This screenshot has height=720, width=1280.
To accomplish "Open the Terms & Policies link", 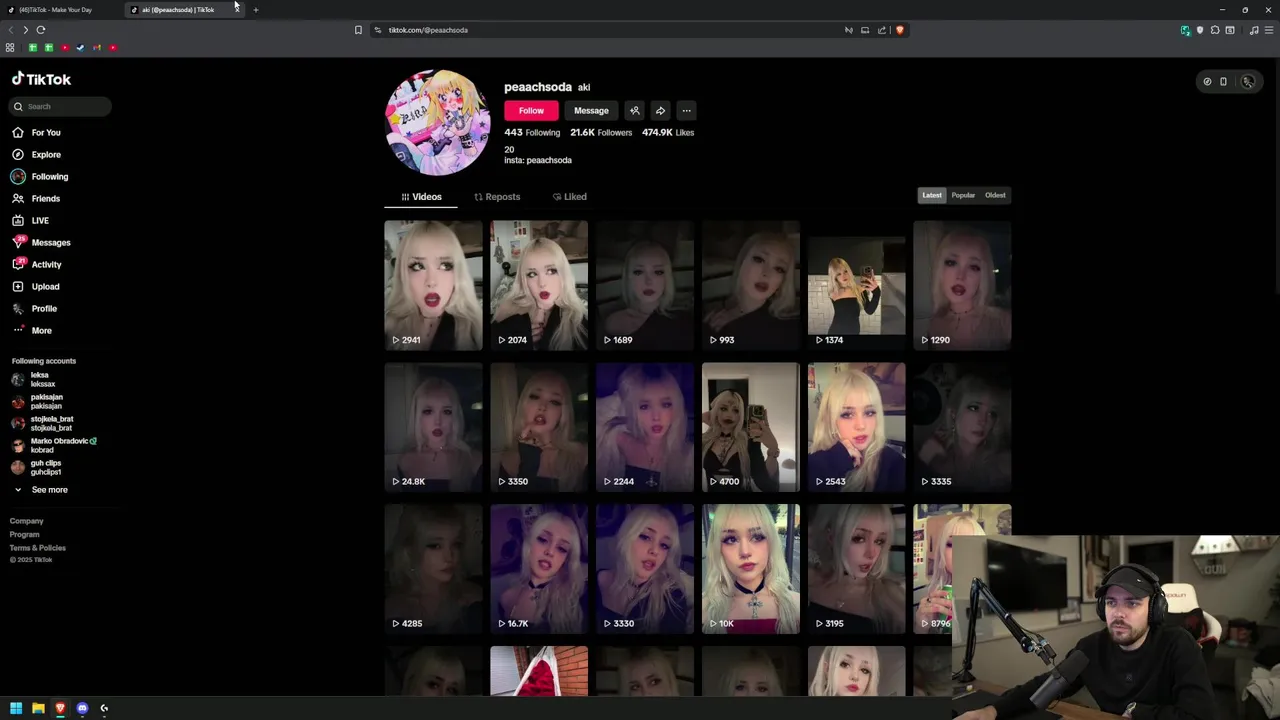I will click(38, 548).
